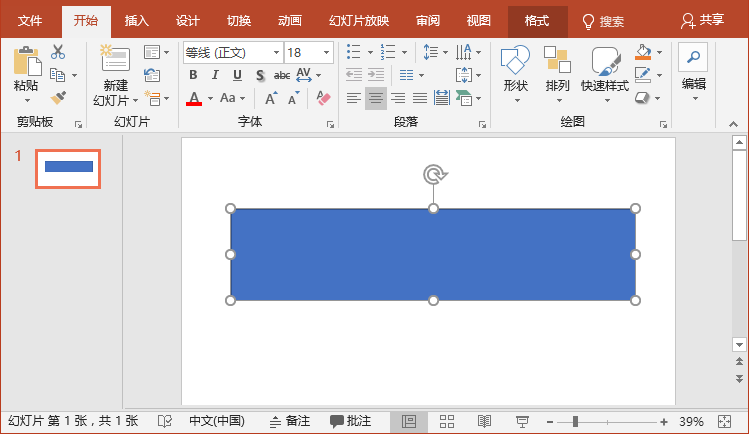Image resolution: width=749 pixels, height=434 pixels.
Task: Click the Clear Formatting eraser icon
Action: [322, 98]
